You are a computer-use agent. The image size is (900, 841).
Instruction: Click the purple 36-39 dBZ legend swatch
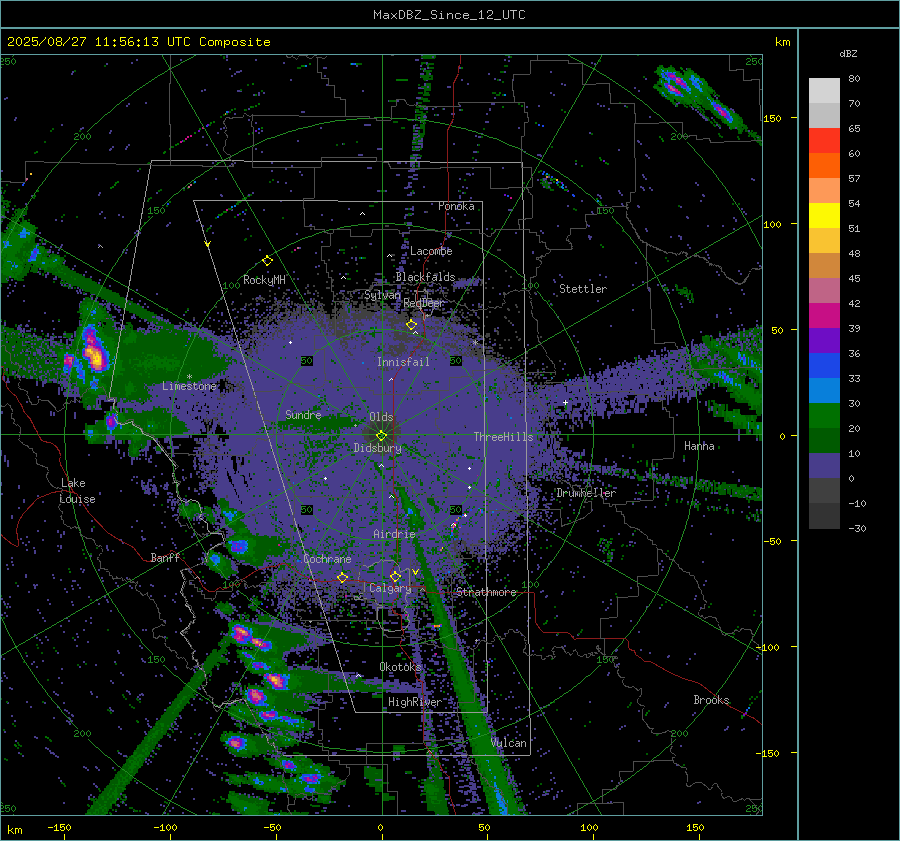824,341
